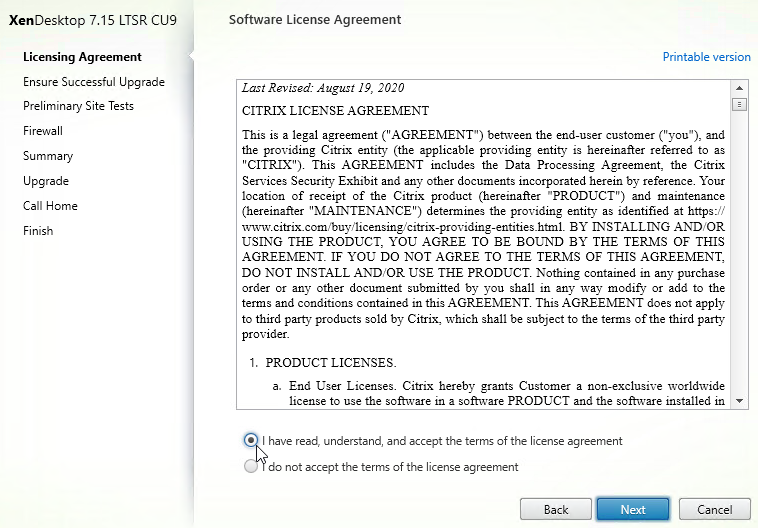Open the Call Home step

click(50, 206)
